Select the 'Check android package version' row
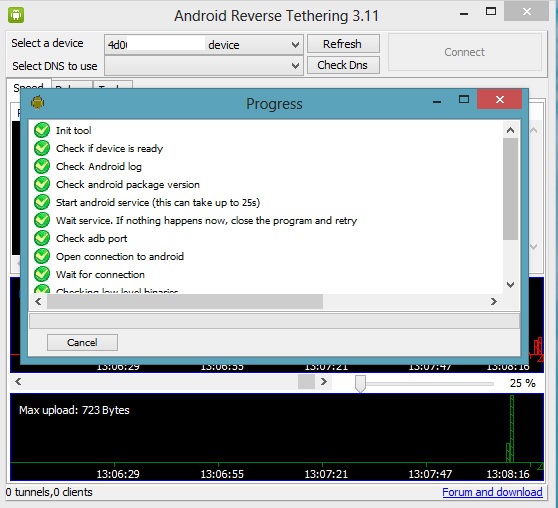This screenshot has height=508, width=558. (x=128, y=184)
